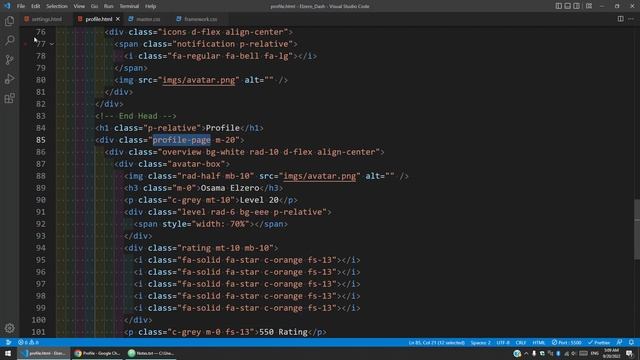640x360 pixels.
Task: Click the editor vertical scrollbar thumb
Action: pos(637,229)
